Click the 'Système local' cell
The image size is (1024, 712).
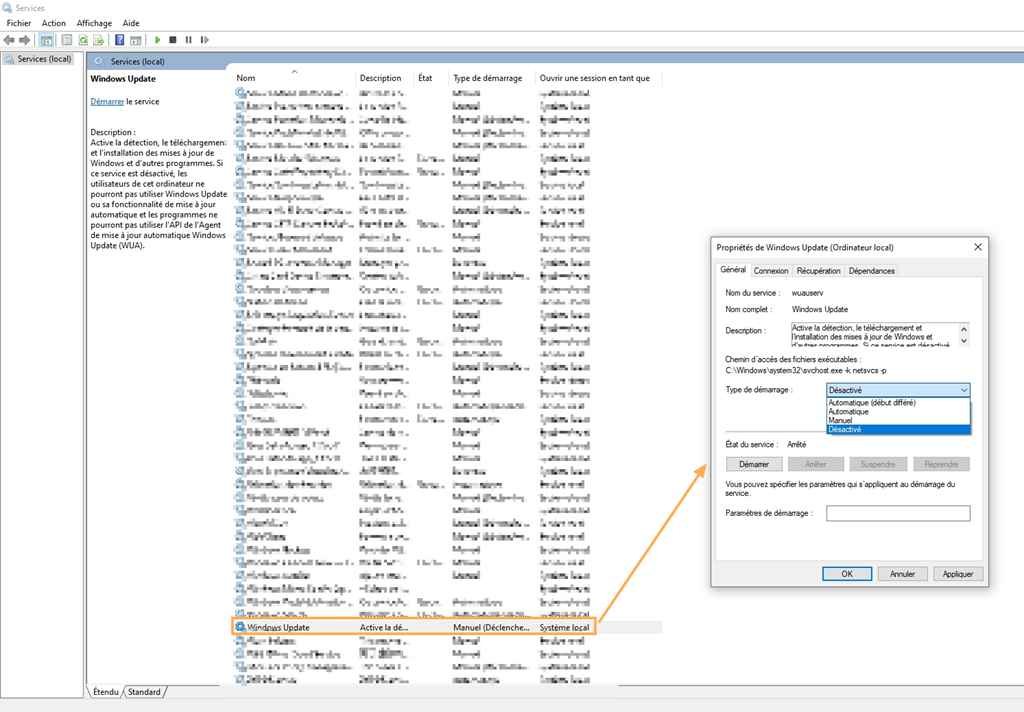click(564, 627)
